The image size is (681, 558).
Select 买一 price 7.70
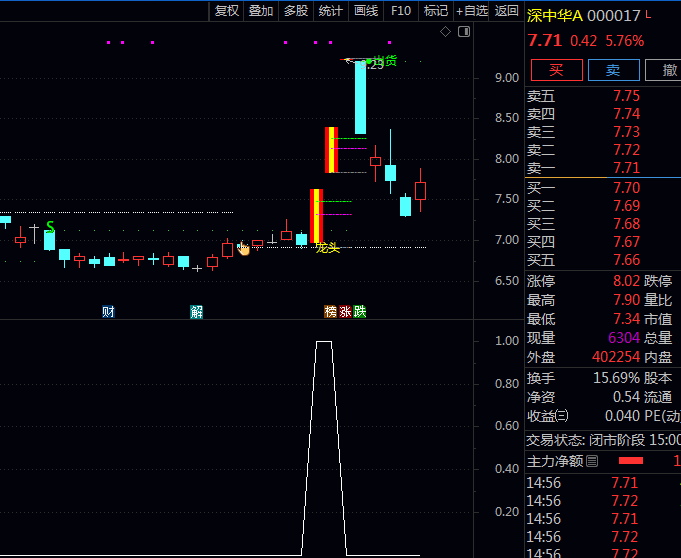pyautogui.click(x=626, y=188)
